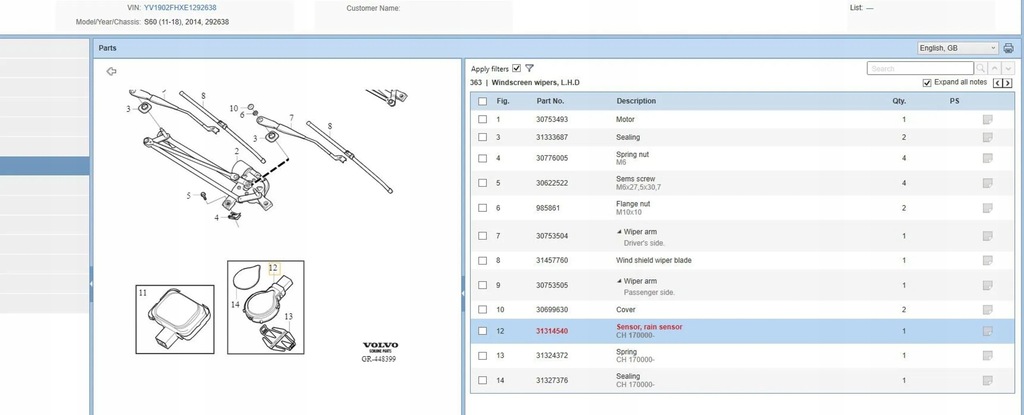This screenshot has width=1024, height=415.
Task: Toggle Expand all notes checkbox
Action: pos(927,82)
